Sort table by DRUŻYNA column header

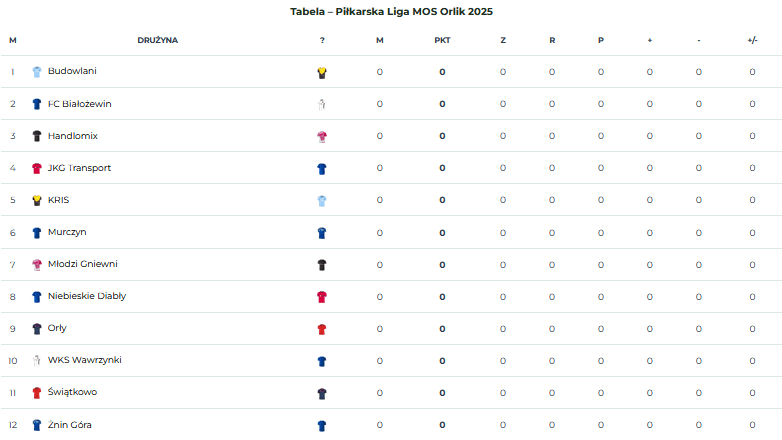tap(157, 41)
